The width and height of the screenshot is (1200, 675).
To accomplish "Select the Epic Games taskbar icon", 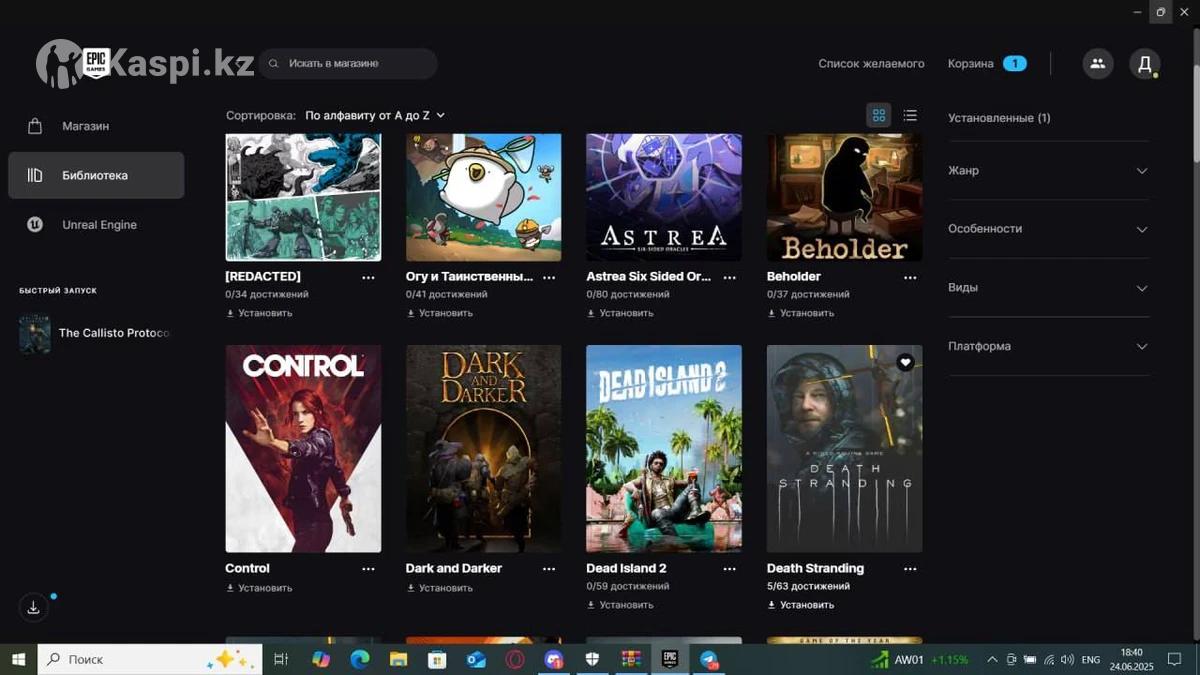I will 670,660.
